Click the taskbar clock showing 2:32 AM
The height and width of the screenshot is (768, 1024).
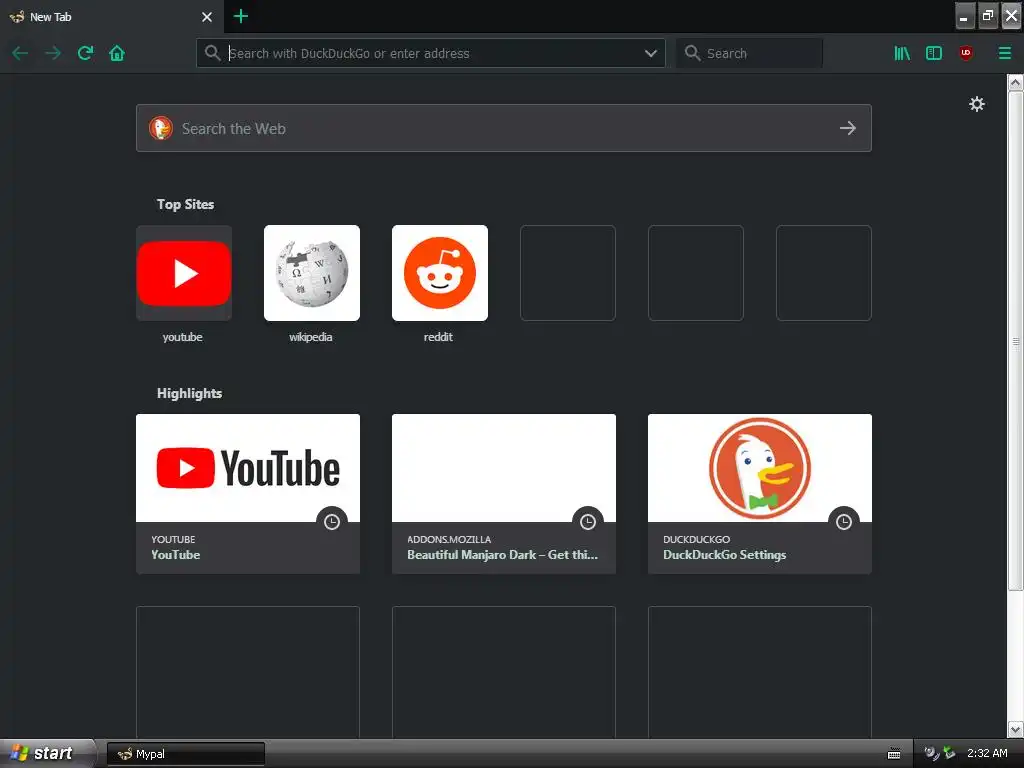click(987, 753)
